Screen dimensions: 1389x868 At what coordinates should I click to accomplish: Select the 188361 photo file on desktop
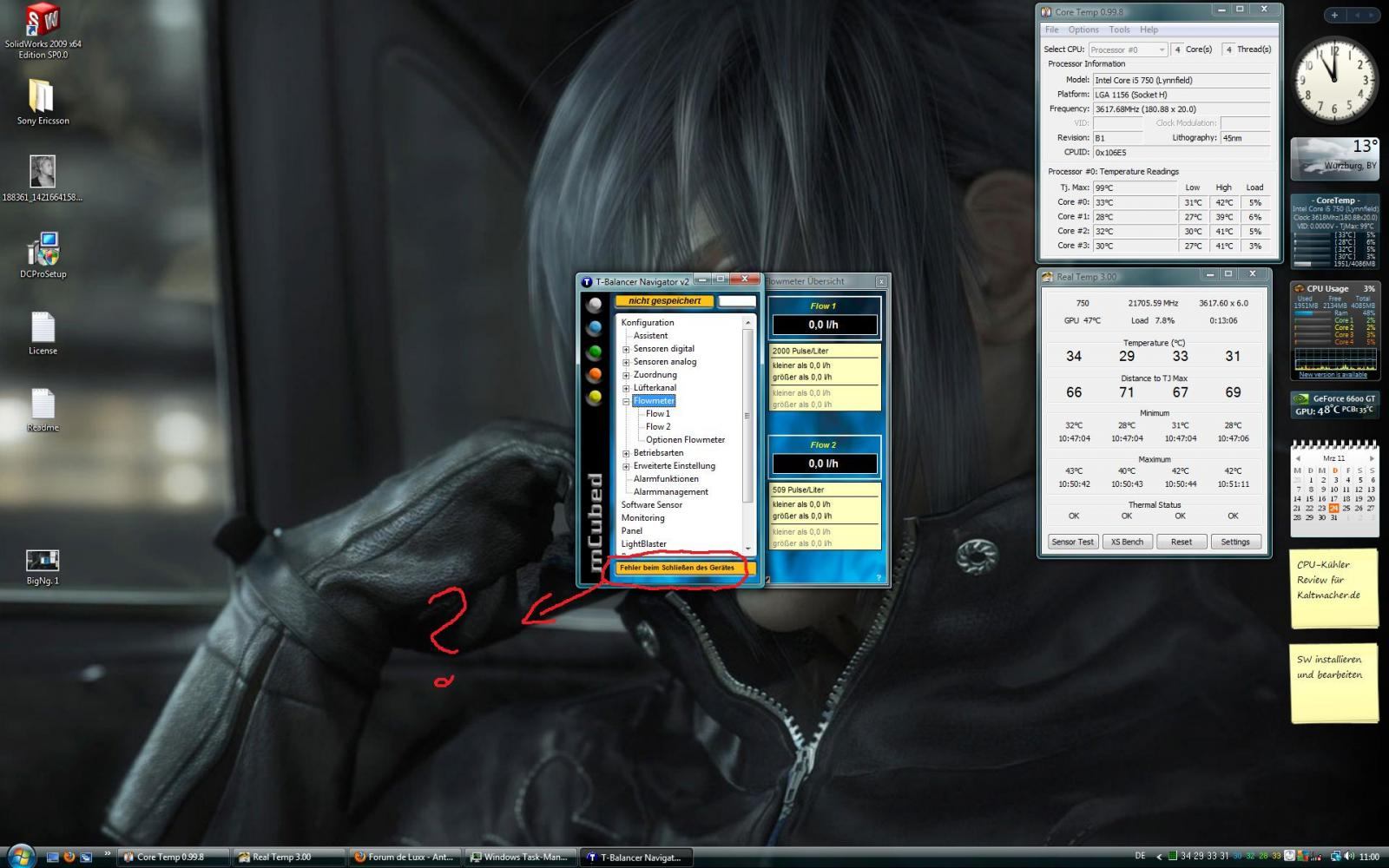point(43,179)
